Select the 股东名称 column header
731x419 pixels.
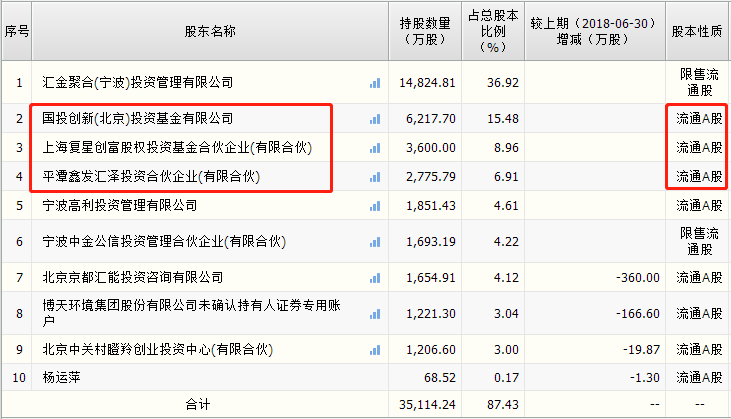(x=210, y=31)
